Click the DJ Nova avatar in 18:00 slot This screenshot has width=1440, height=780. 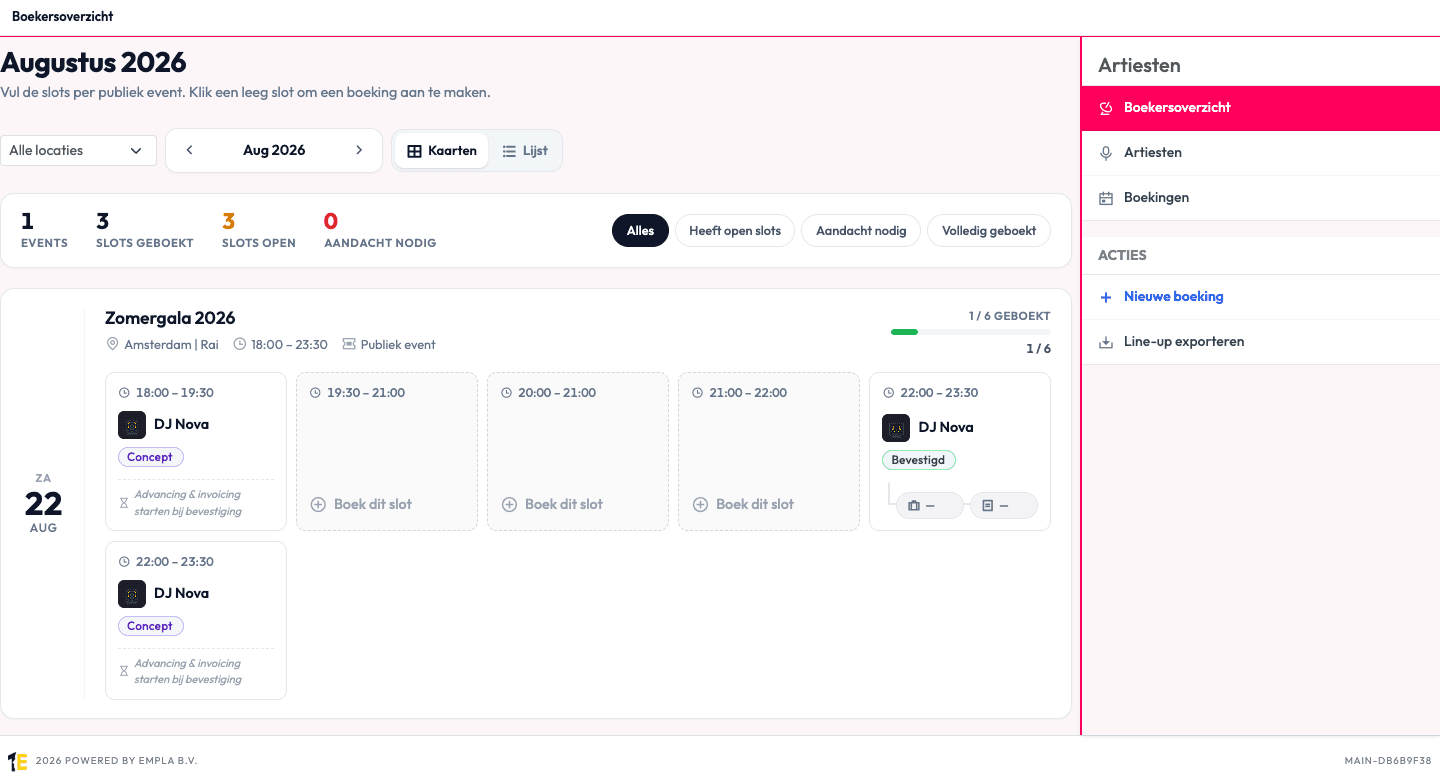click(132, 425)
